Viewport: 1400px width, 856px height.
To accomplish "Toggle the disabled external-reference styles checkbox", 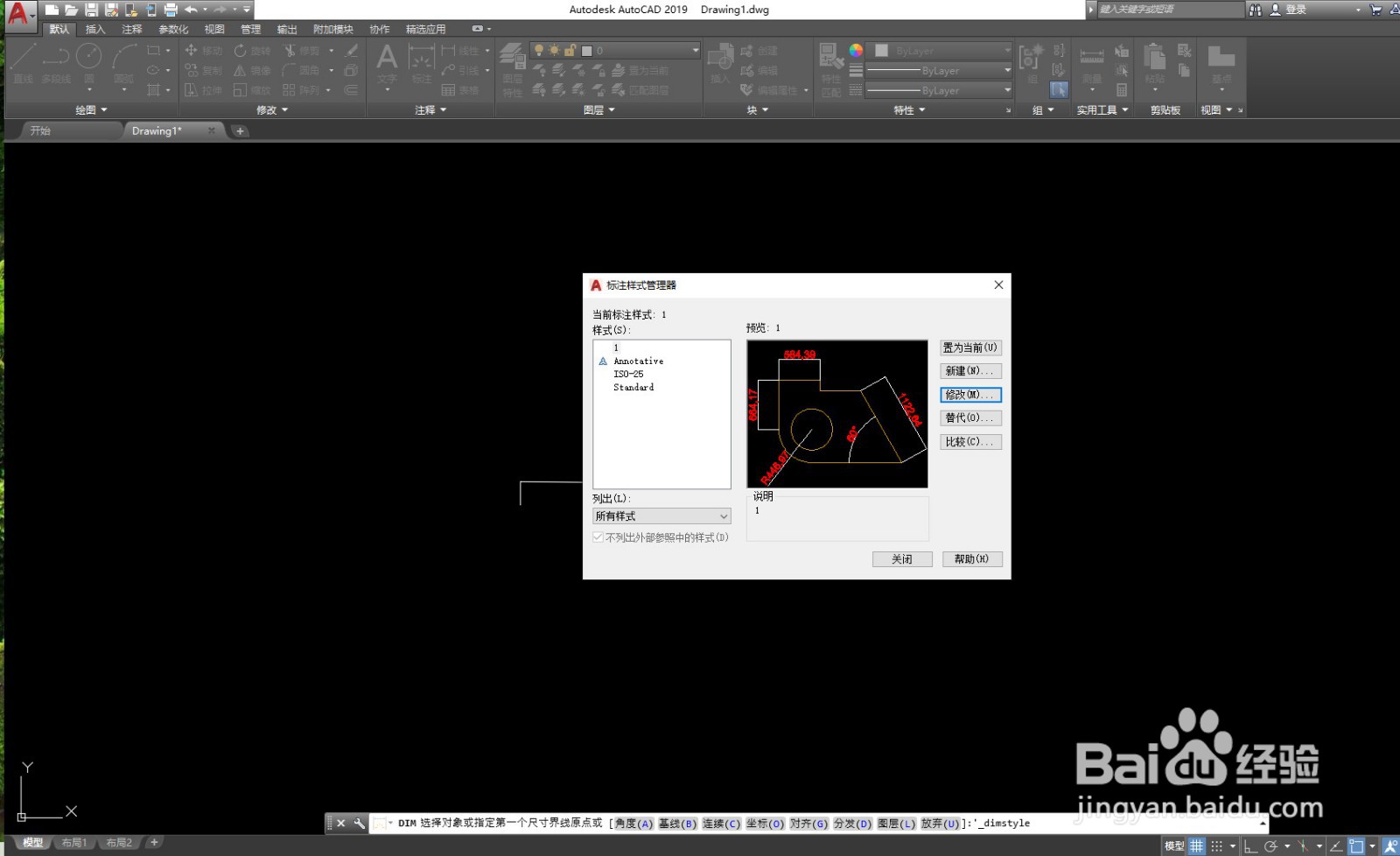I will (x=598, y=537).
